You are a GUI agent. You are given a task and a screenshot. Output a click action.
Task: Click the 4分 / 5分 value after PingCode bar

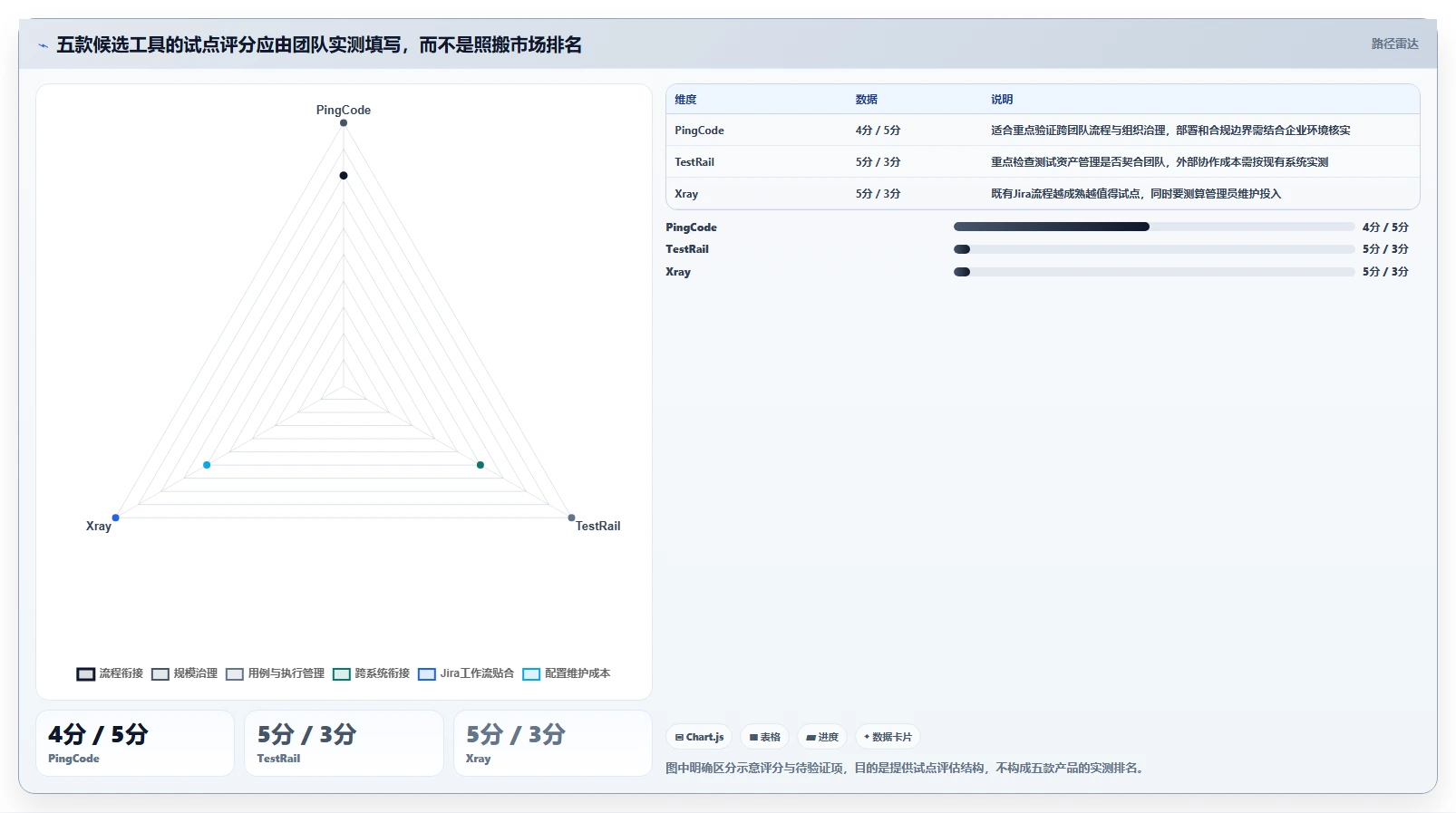[x=1385, y=227]
